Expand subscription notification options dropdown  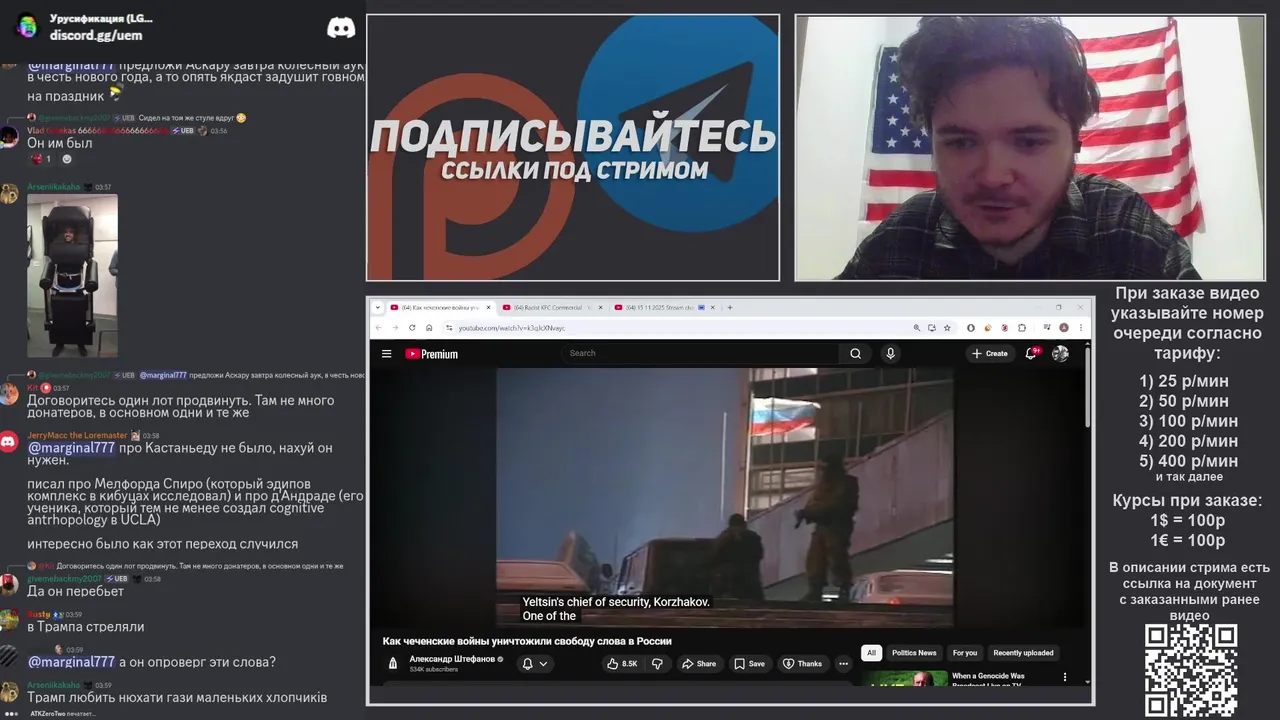[x=544, y=664]
